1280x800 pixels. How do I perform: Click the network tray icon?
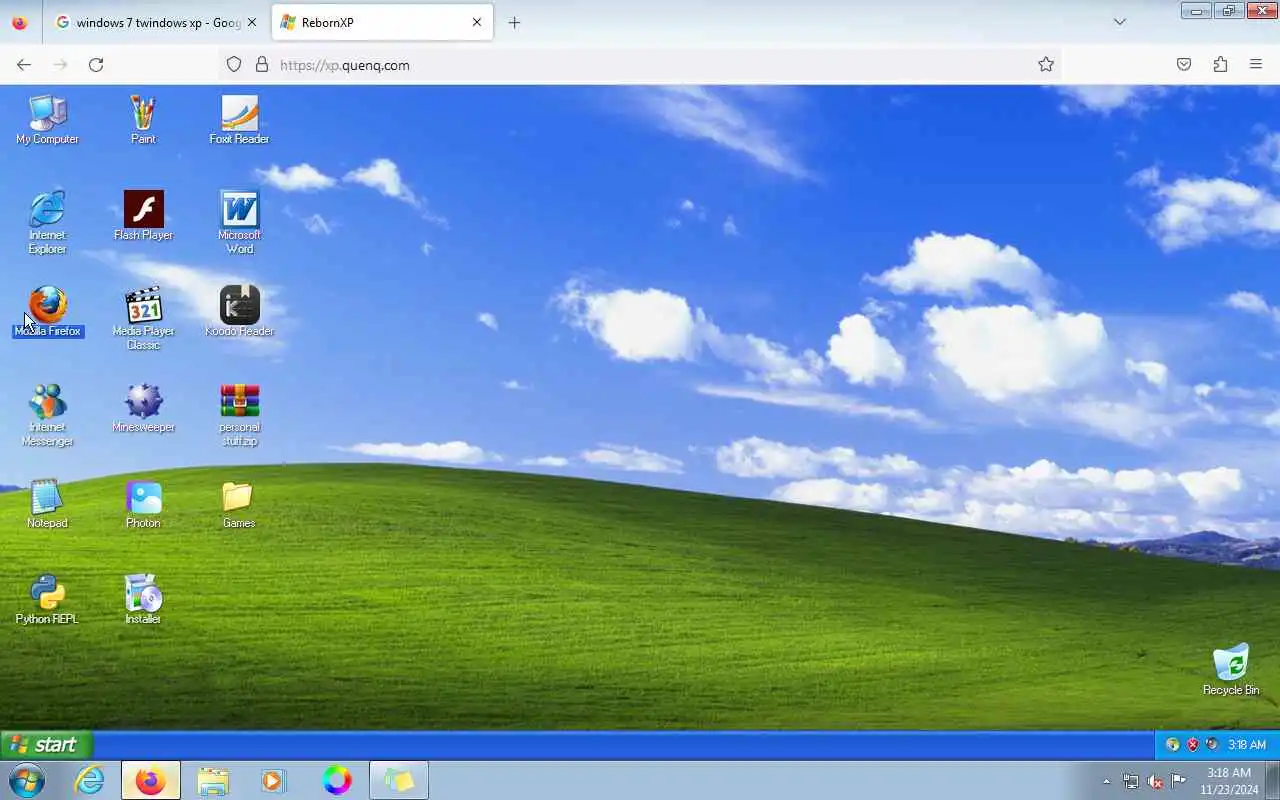pos(1130,781)
